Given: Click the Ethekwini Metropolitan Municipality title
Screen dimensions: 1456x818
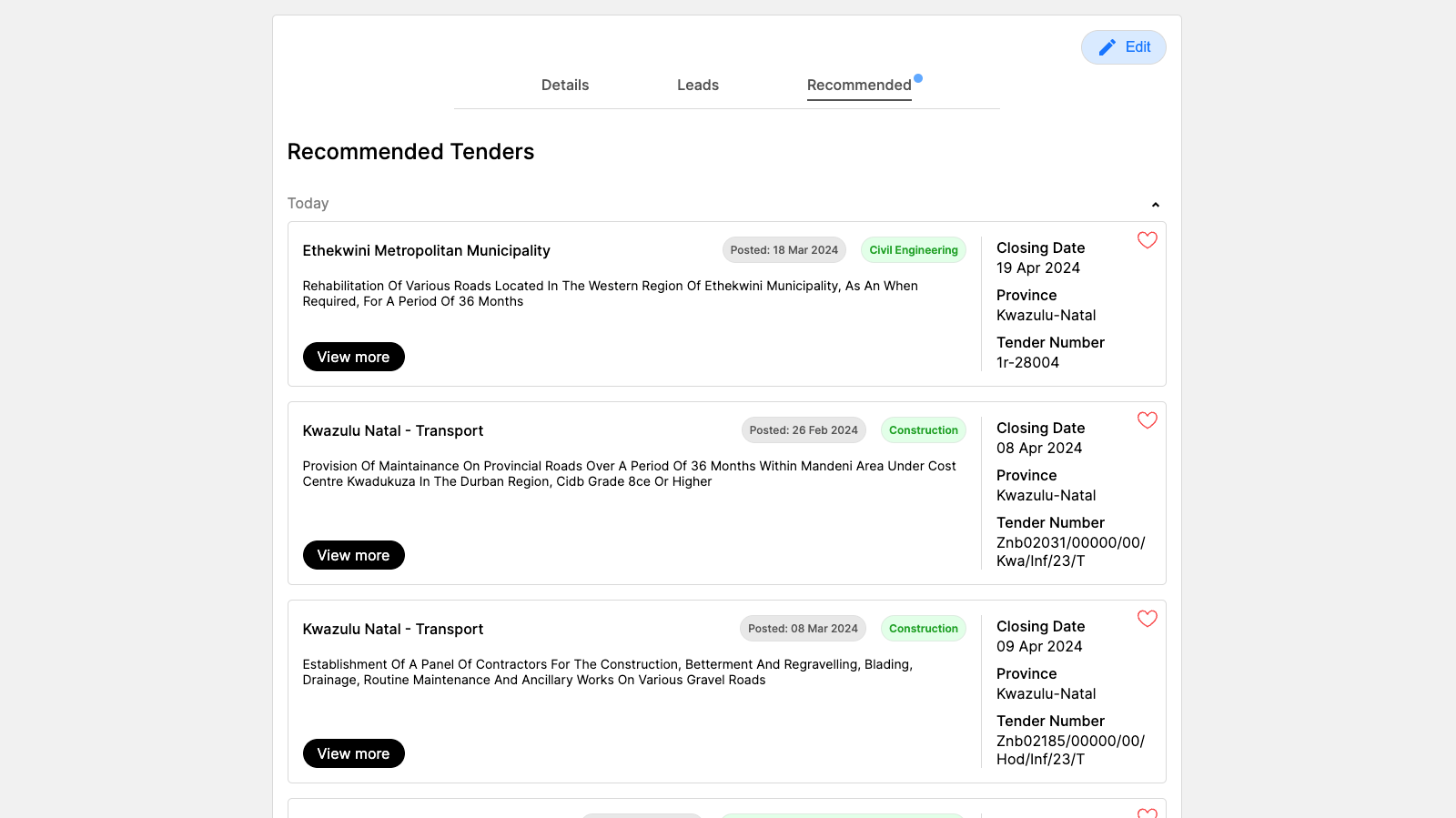Looking at the screenshot, I should click(x=426, y=250).
